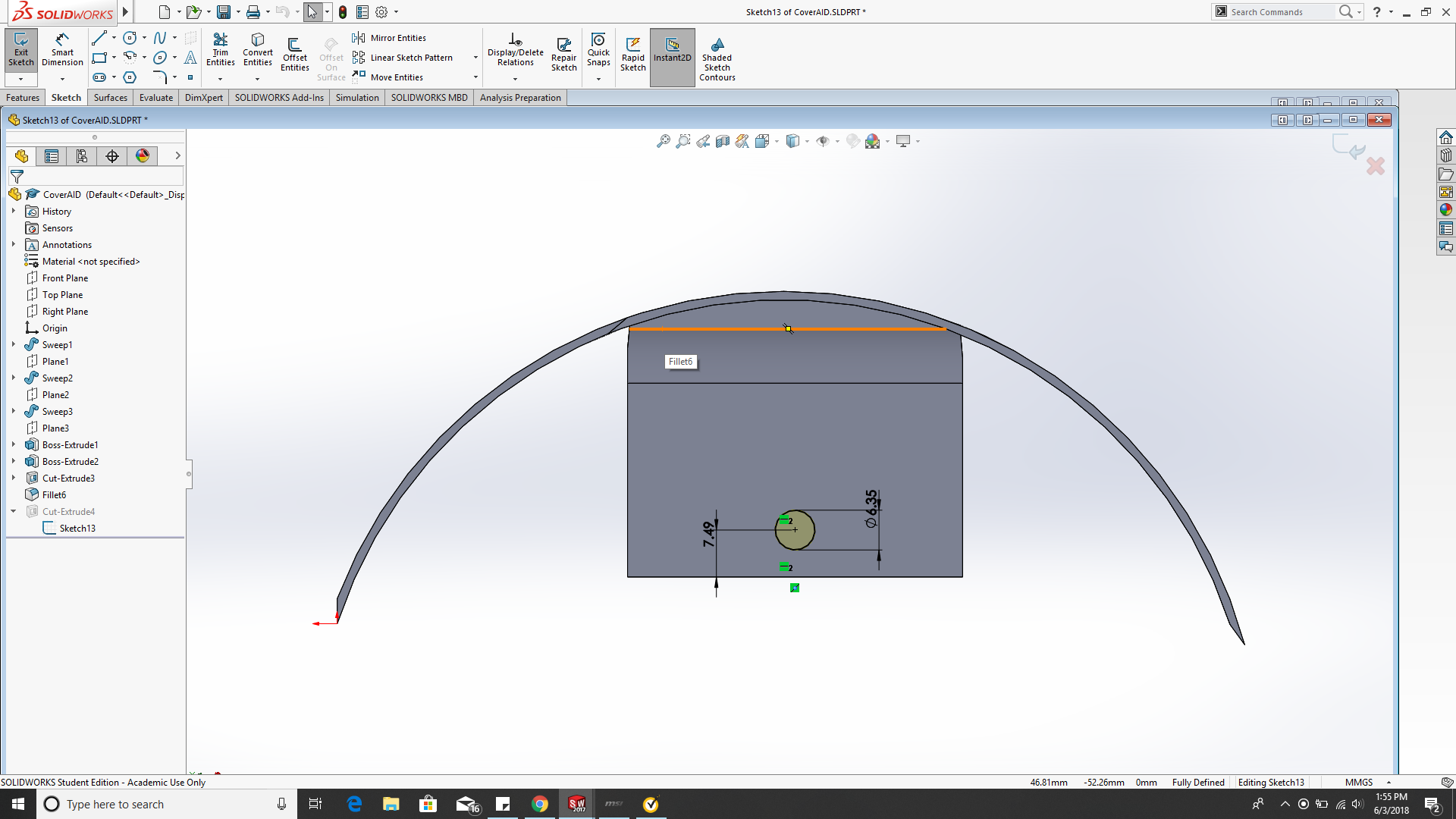Open the DisplayManager color tab

143,156
